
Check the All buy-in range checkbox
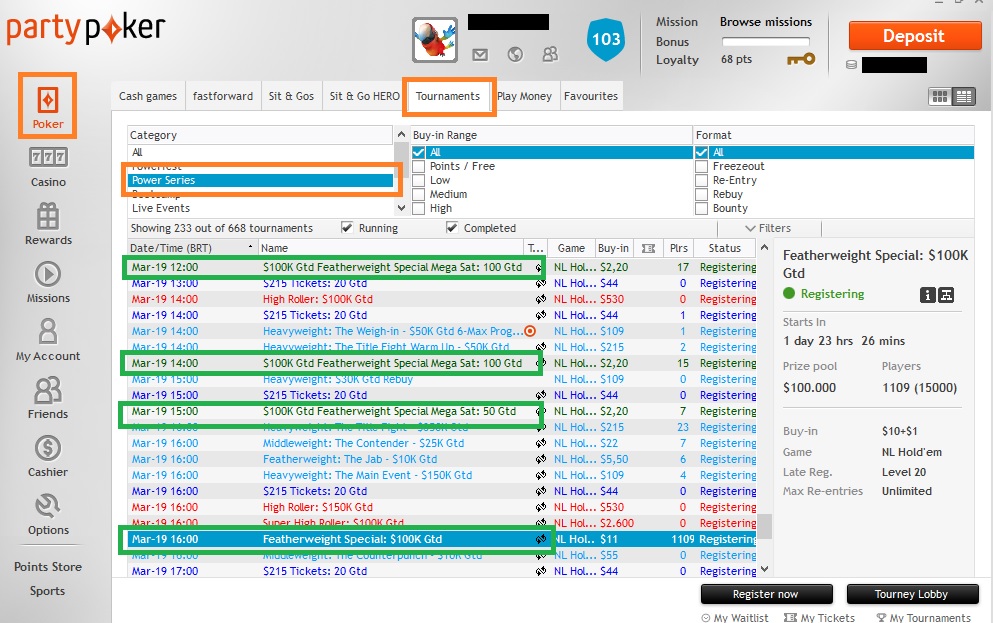pos(419,153)
